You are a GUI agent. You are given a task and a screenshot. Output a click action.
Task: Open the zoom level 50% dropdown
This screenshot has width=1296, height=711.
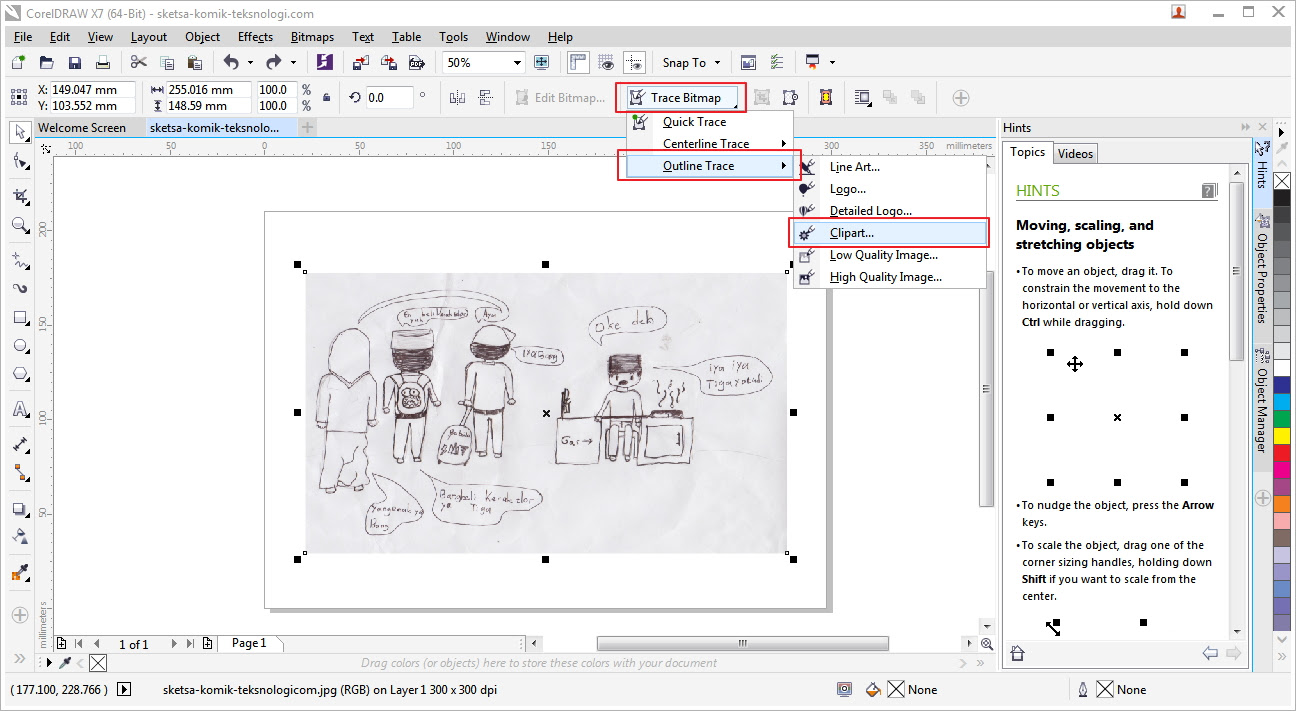(x=517, y=62)
